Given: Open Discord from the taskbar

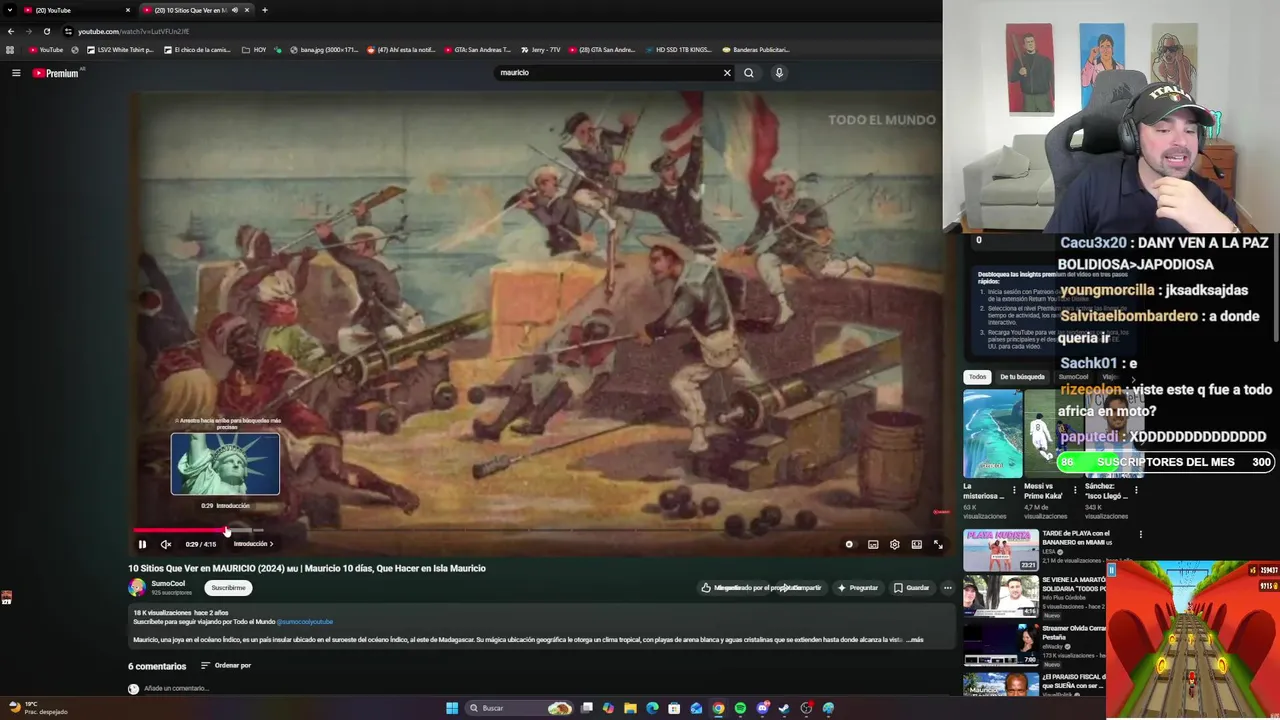Looking at the screenshot, I should click(762, 708).
